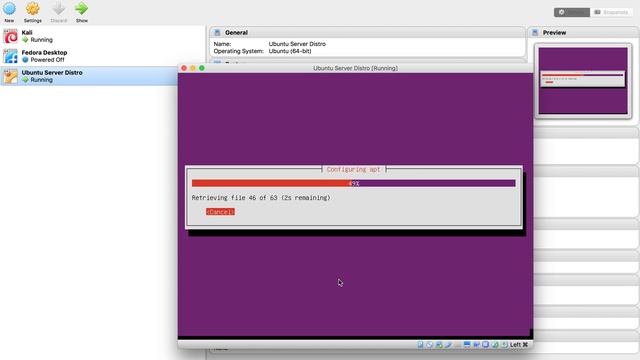Click the blue display status icon

click(x=467, y=345)
